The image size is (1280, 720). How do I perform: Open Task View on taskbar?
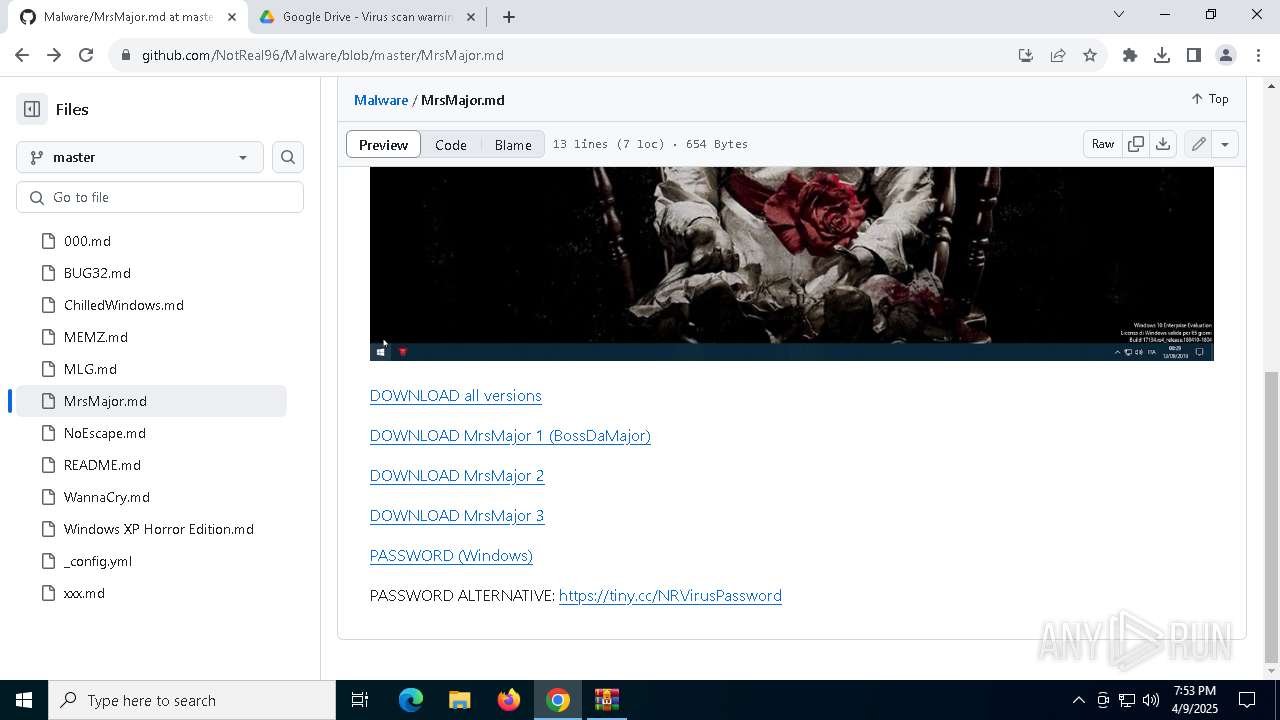[360, 700]
